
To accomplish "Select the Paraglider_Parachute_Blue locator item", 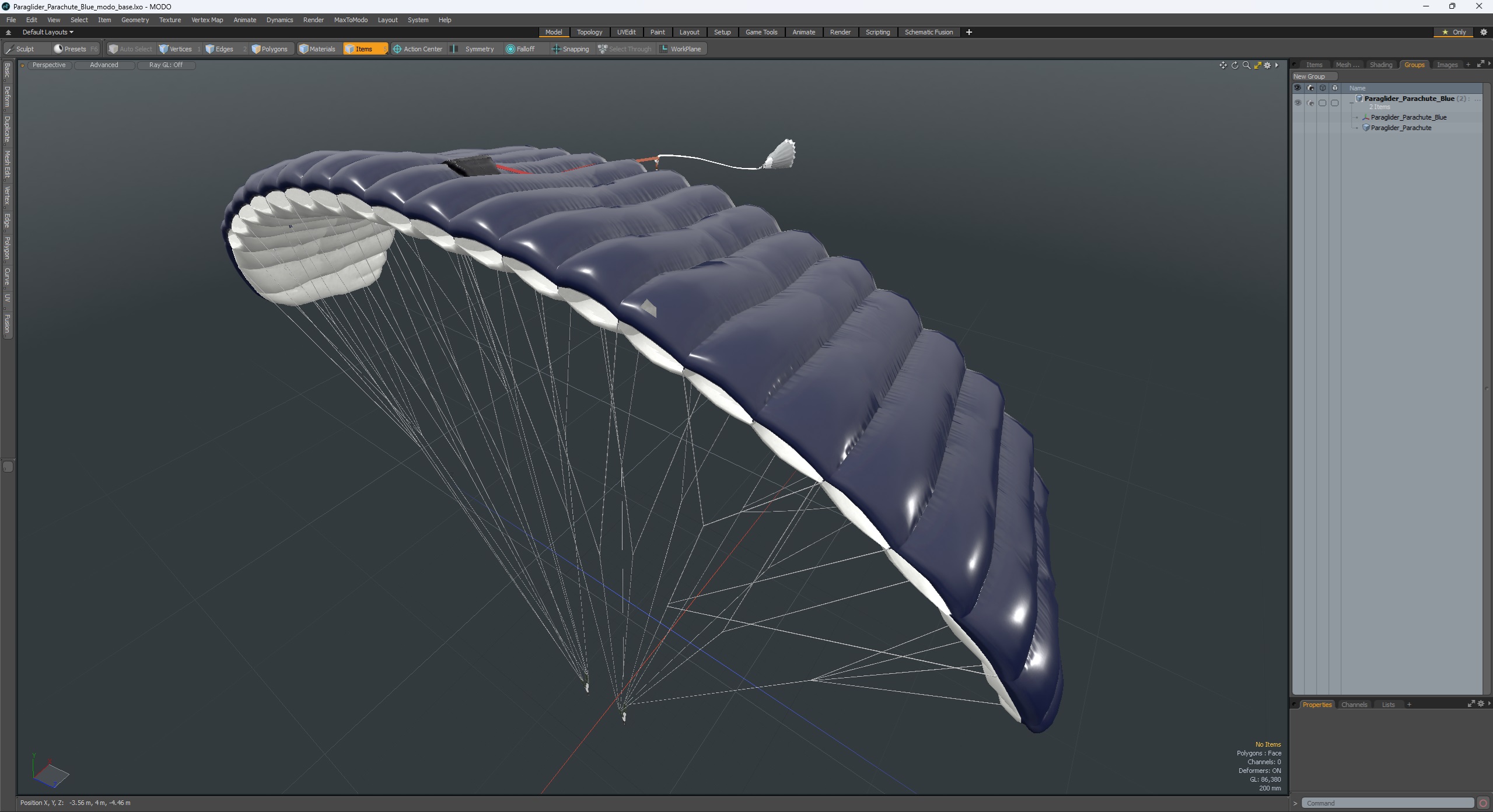I will (x=1408, y=117).
